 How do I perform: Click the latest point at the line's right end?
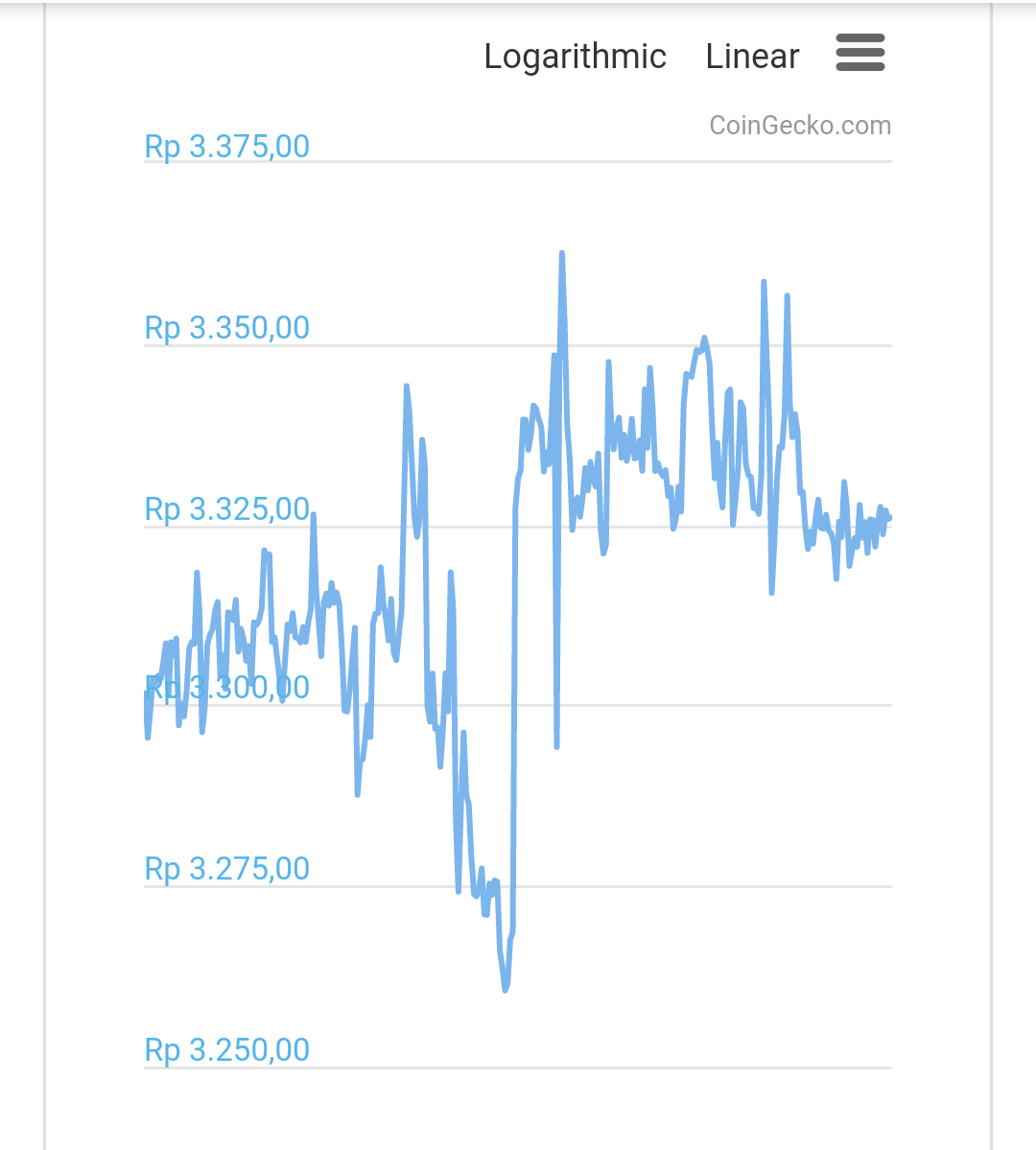(889, 518)
